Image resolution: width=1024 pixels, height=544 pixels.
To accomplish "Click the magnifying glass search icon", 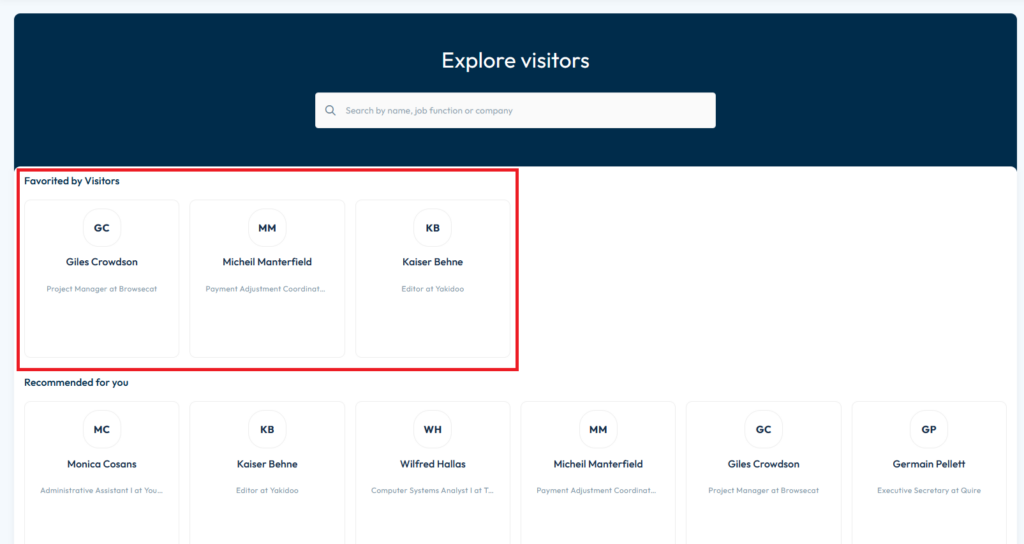I will point(331,111).
